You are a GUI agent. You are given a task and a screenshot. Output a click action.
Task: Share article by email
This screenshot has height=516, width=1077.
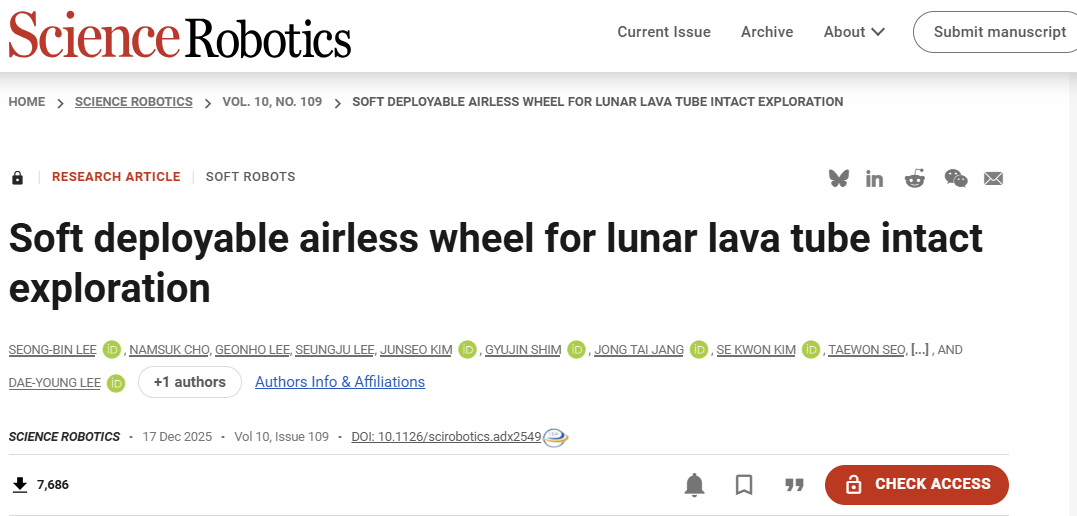993,178
